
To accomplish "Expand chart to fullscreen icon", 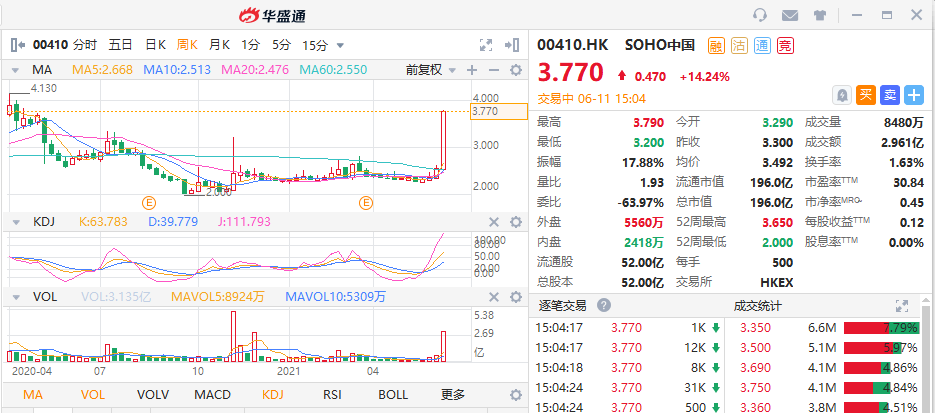I will coord(486,45).
